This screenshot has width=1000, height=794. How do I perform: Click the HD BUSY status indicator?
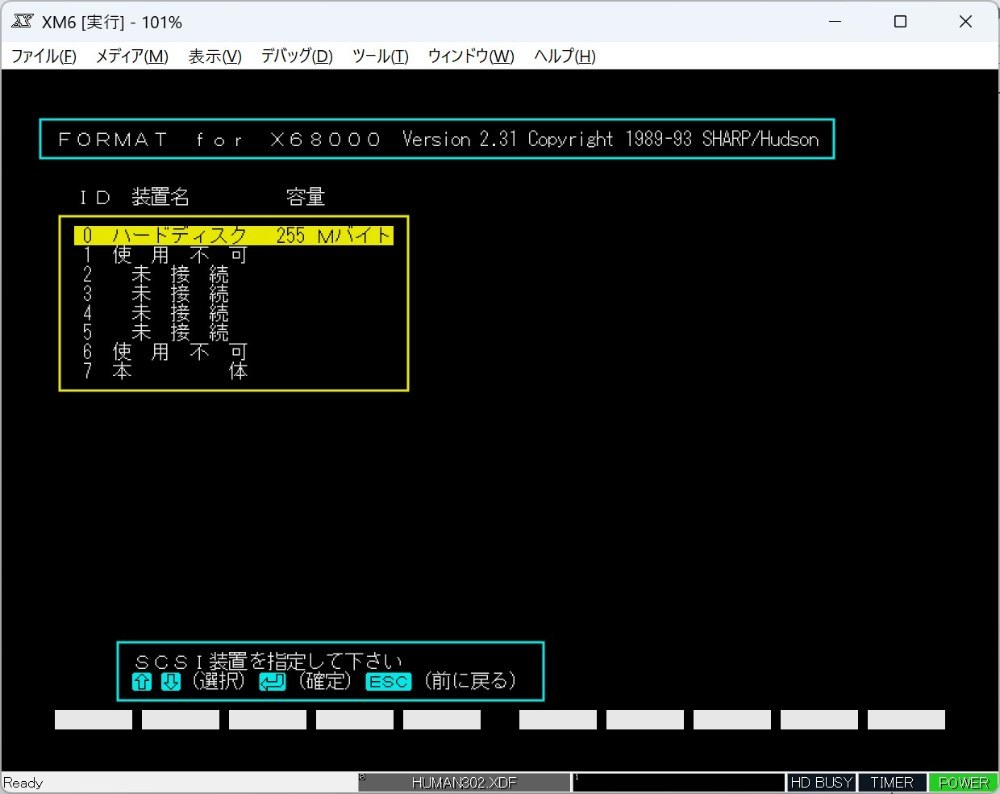click(x=821, y=783)
